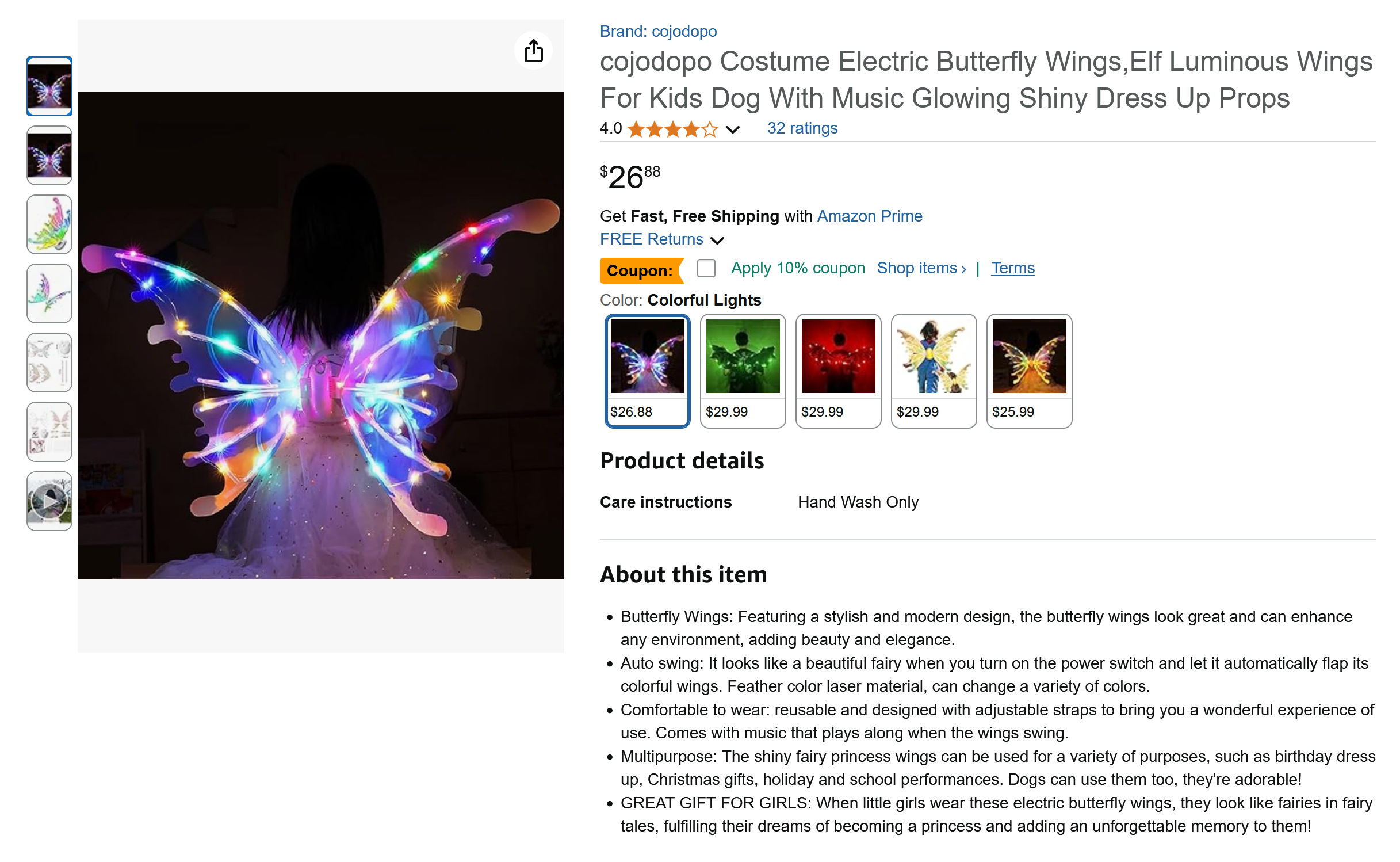Click the star rating icons
1400x862 pixels.
coord(672,129)
